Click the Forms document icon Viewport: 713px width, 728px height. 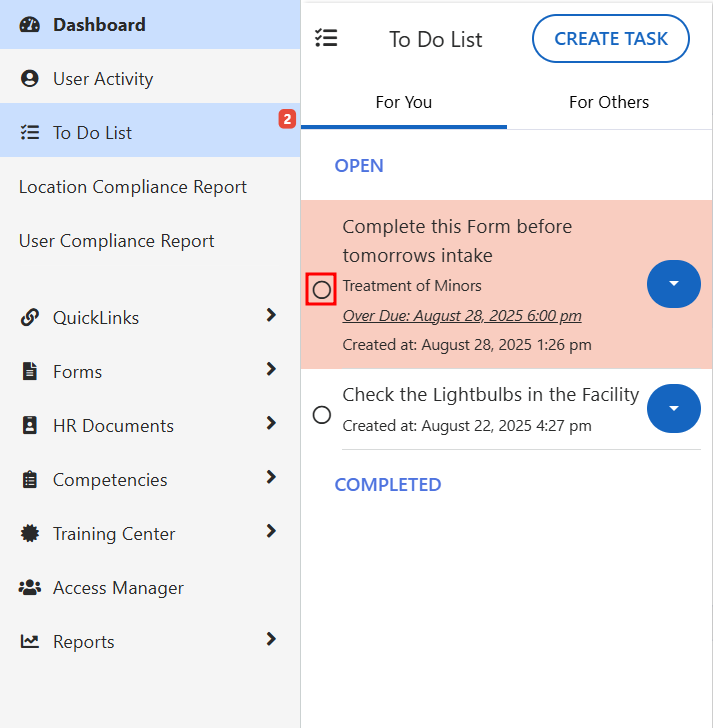pyautogui.click(x=30, y=372)
